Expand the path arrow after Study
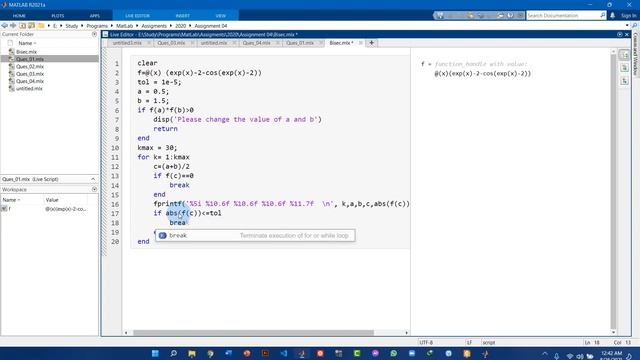 [82, 26]
